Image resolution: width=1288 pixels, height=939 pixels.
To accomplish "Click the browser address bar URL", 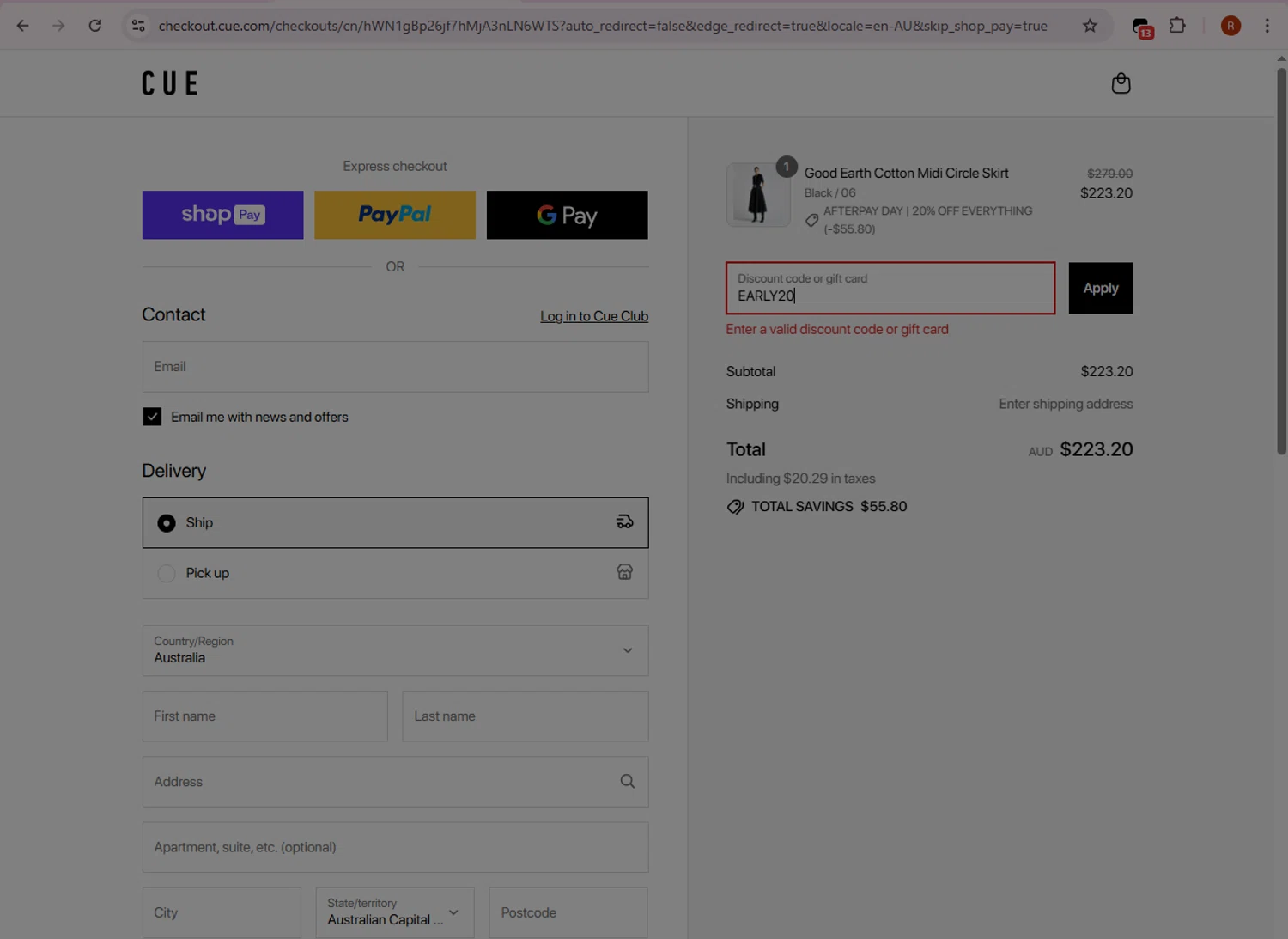I will click(603, 26).
